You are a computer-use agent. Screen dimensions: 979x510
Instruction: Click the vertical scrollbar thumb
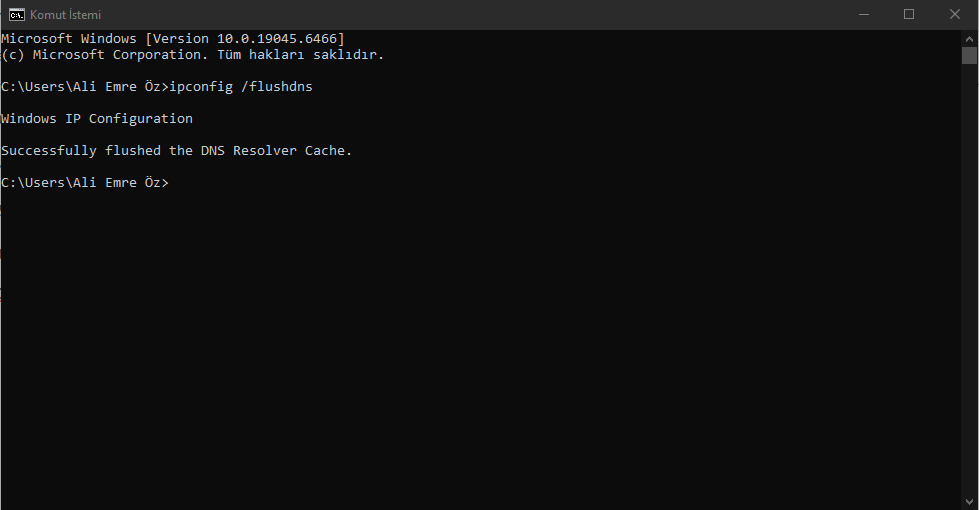click(x=969, y=55)
